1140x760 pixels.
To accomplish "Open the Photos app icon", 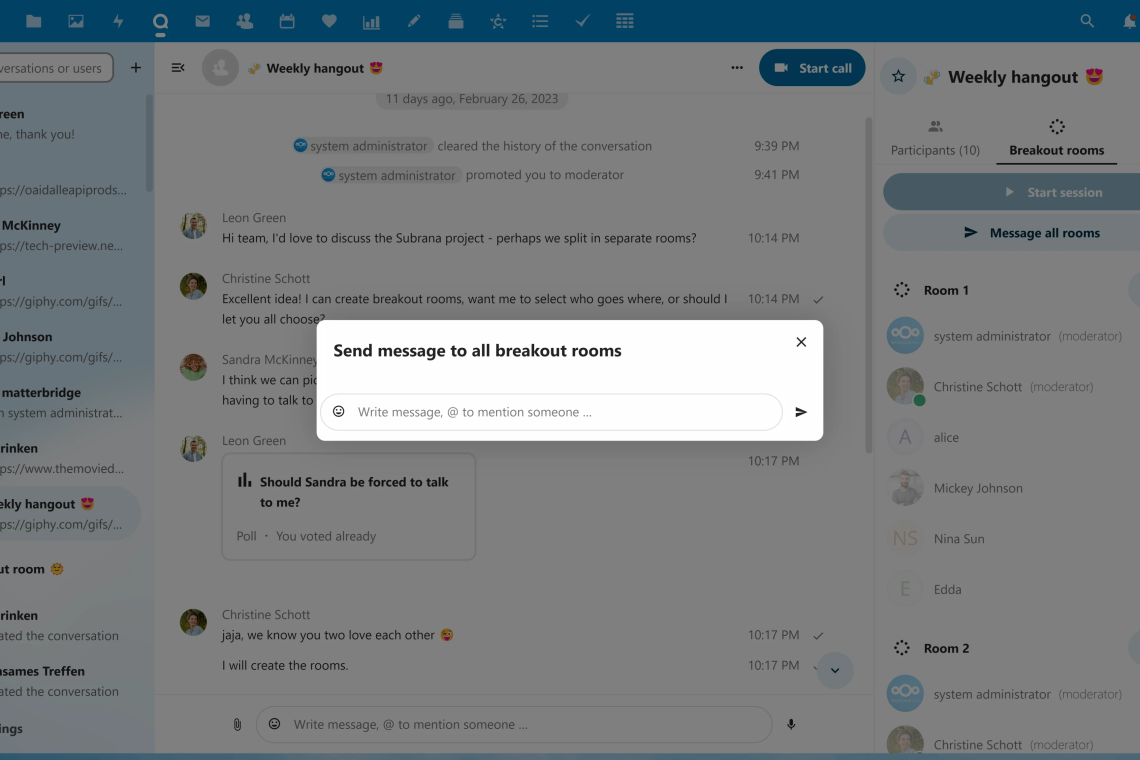I will click(76, 21).
